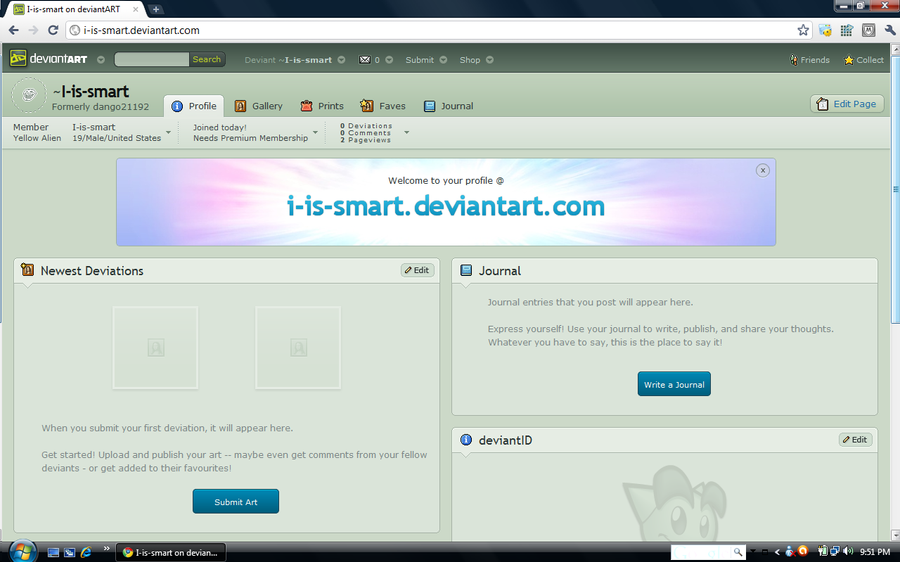This screenshot has width=900, height=562.
Task: Expand the Deviant ~I-is-smart dropdown arrow
Action: coord(342,60)
